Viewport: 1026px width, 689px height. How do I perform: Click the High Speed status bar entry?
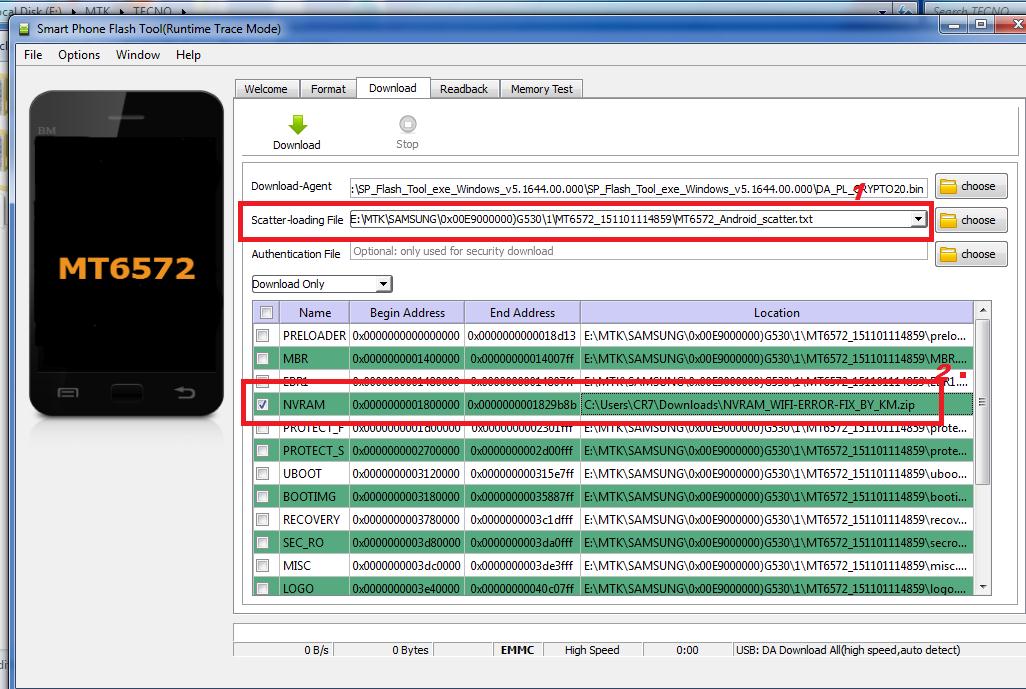[x=592, y=650]
